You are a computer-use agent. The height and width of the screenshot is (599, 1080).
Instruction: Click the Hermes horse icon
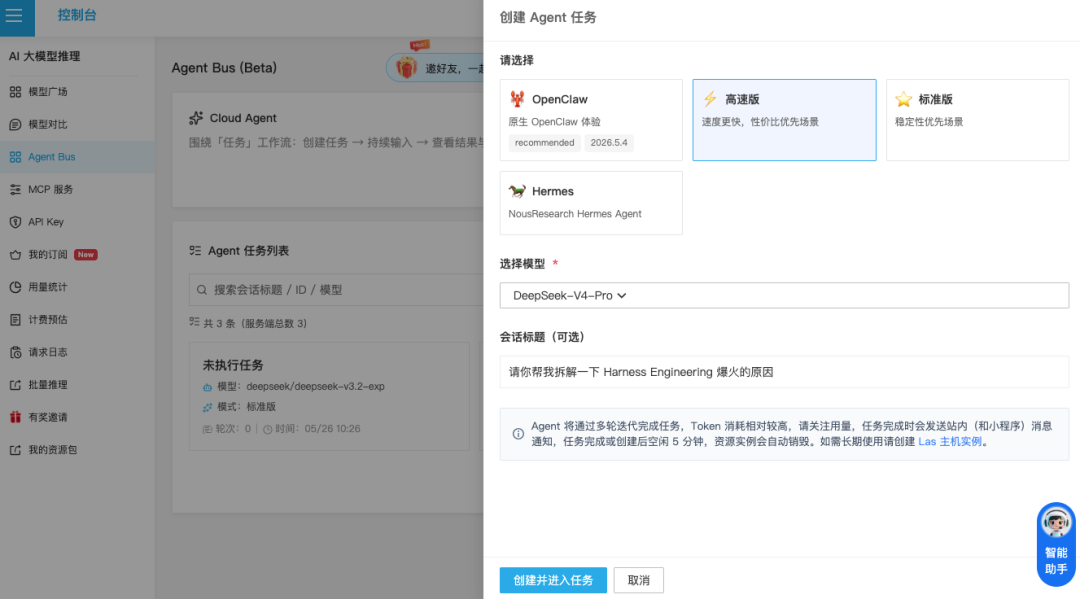(x=517, y=191)
